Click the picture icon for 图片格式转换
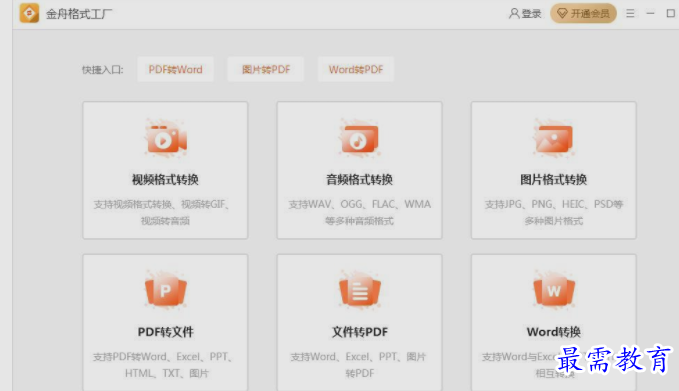Image resolution: width=679 pixels, height=391 pixels. point(553,139)
